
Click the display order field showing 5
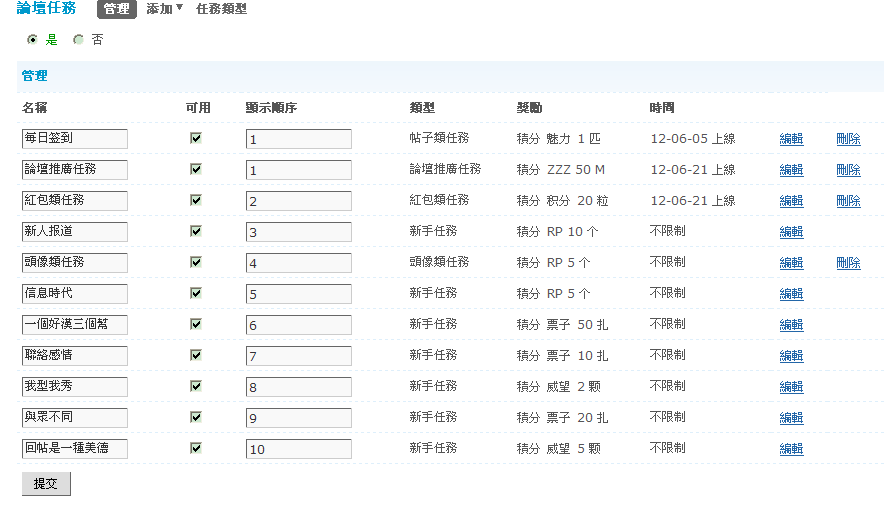click(x=298, y=293)
